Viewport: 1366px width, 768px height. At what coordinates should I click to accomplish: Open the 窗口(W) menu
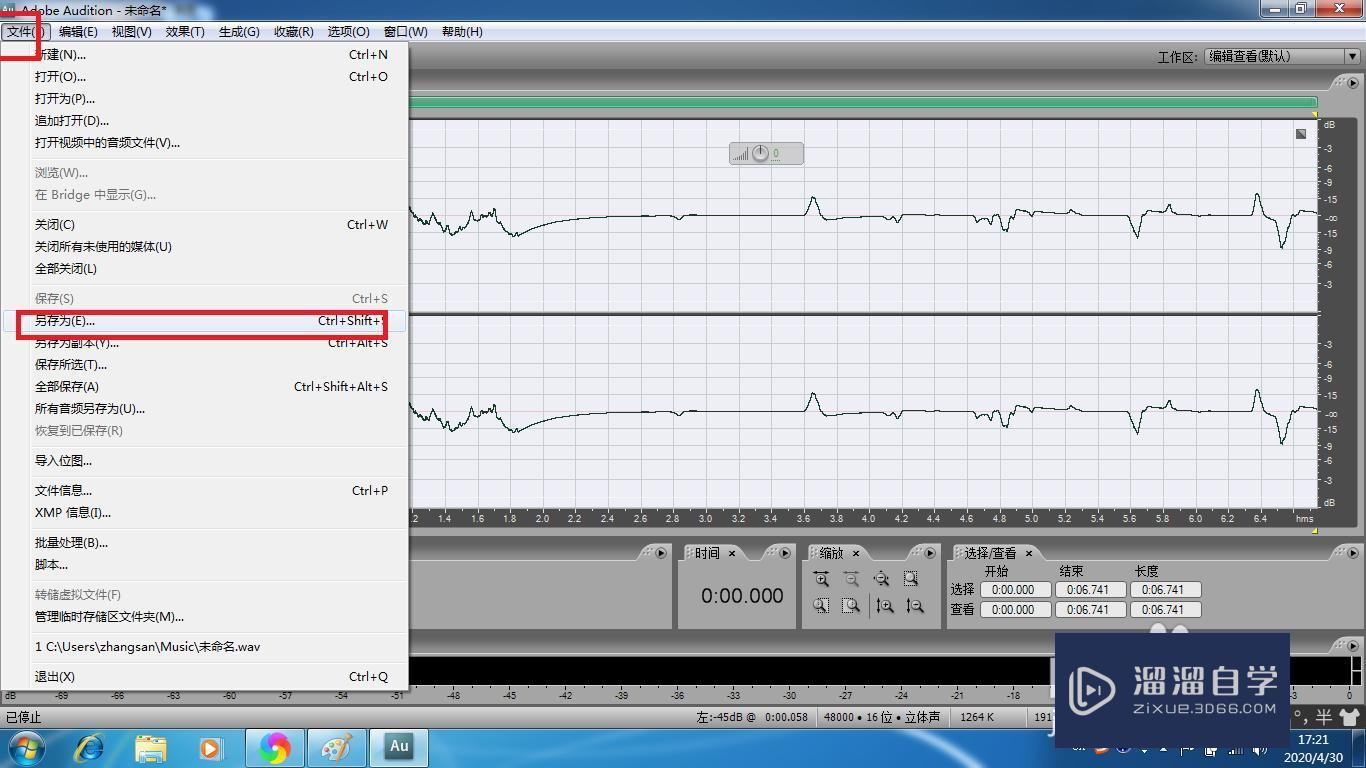pyautogui.click(x=405, y=32)
